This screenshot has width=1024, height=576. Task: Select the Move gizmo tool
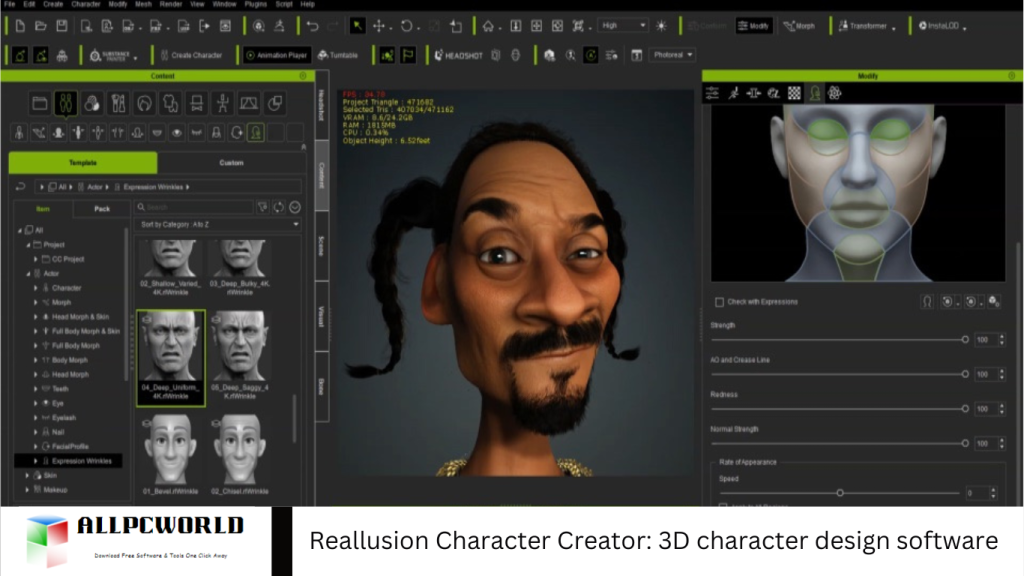tap(379, 26)
